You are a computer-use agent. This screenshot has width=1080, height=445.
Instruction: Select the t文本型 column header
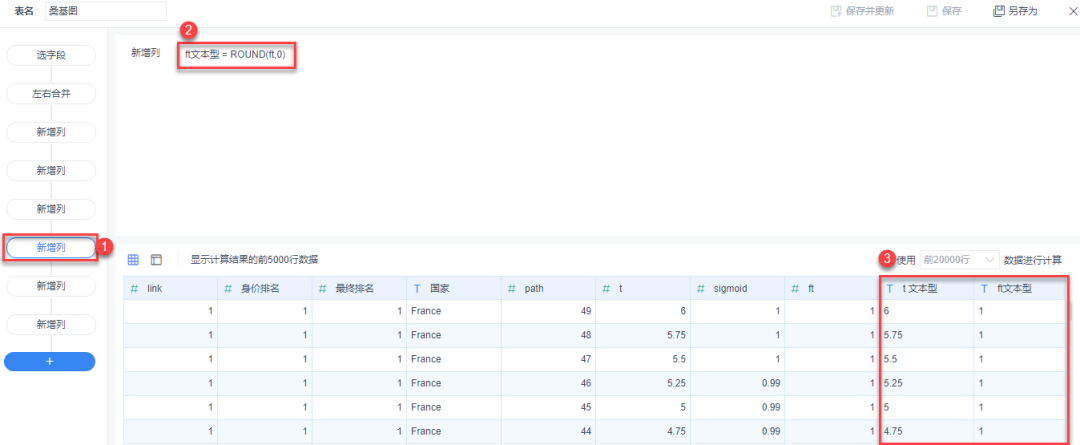pos(926,289)
